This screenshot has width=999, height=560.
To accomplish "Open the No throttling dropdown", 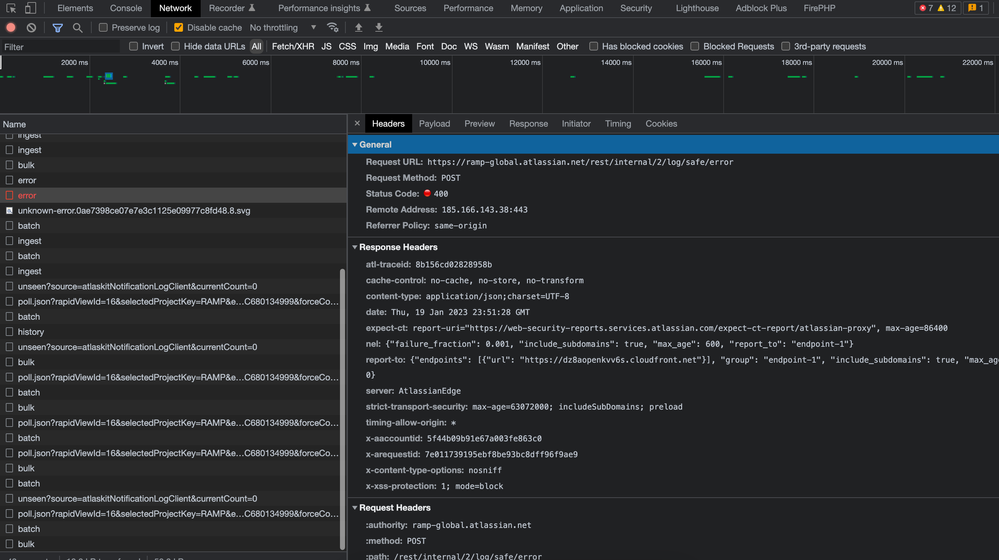I will tap(283, 27).
